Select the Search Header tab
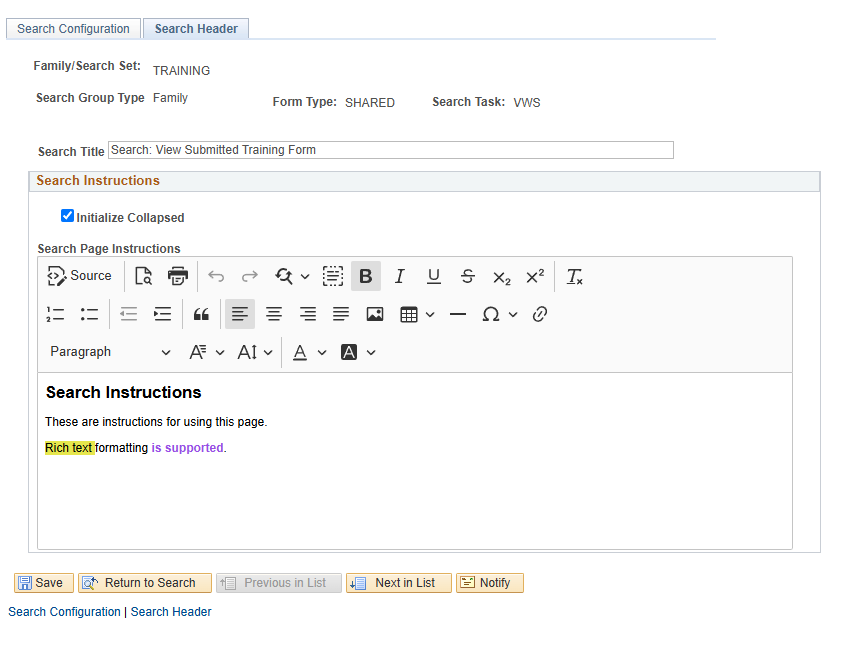 [196, 29]
